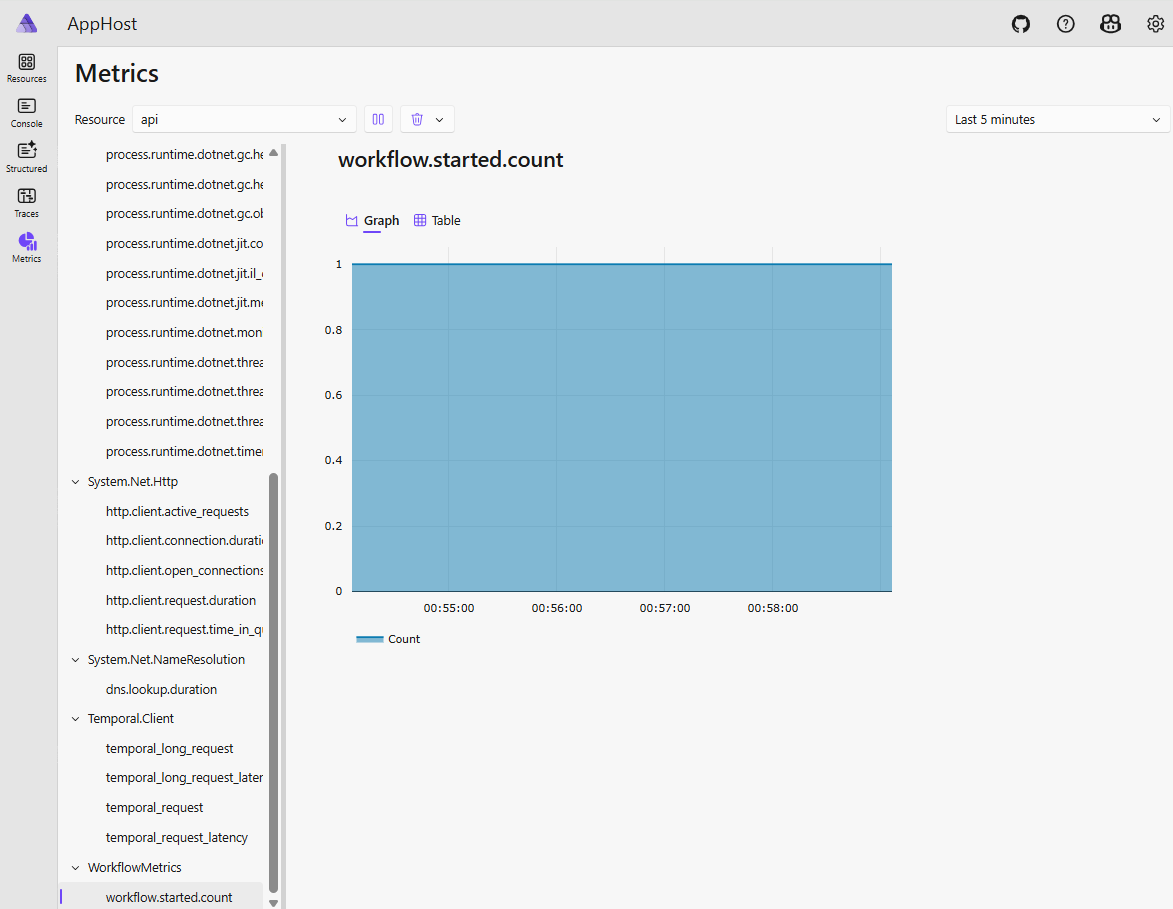Open the trash clear-data dropdown menu
Viewport: 1173px width, 909px height.
[427, 119]
